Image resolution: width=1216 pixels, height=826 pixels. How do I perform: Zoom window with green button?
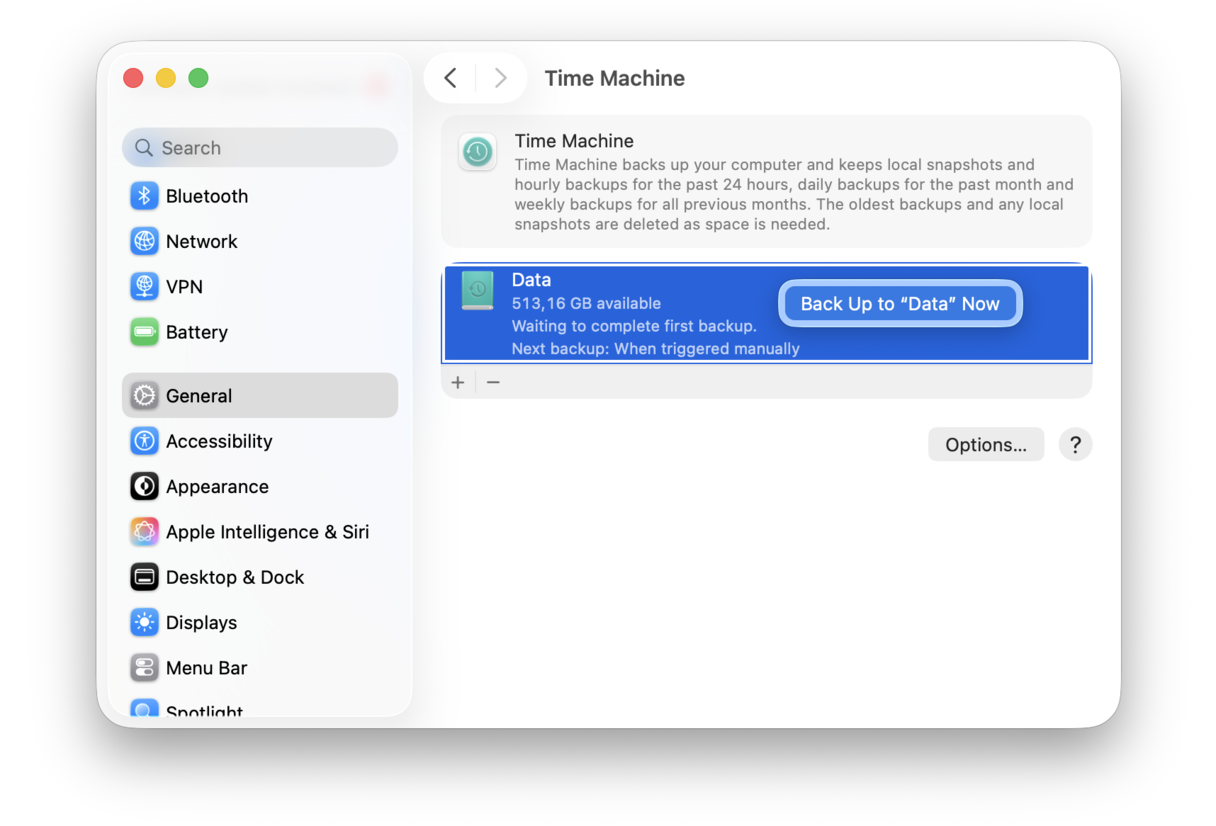(x=199, y=78)
